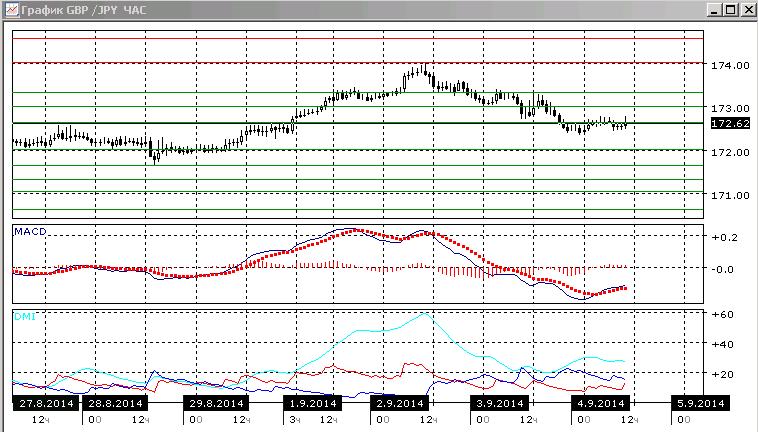Click the 171.00 price axis label

[x=730, y=196]
